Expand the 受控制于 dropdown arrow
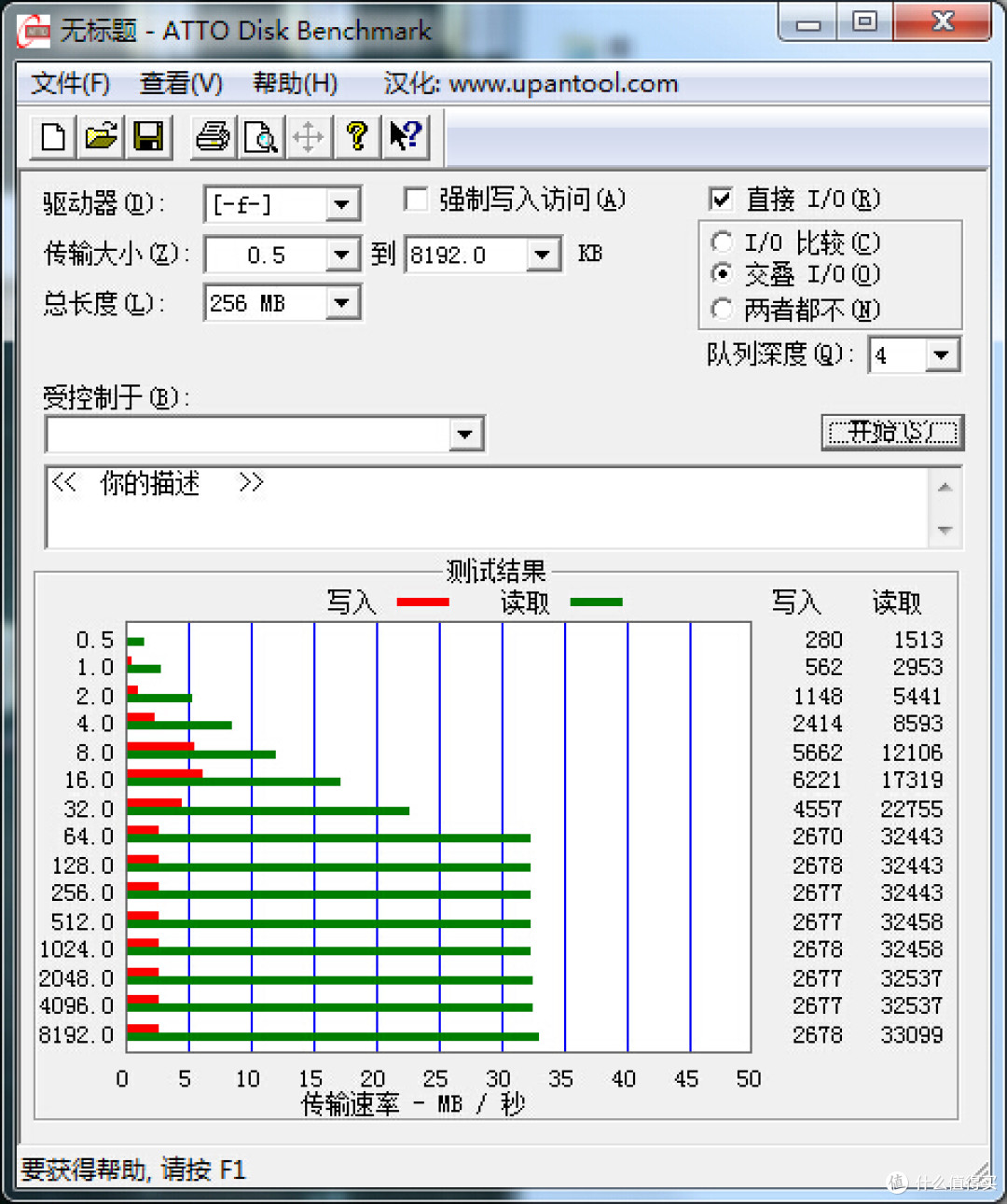This screenshot has height=1204, width=1007. [x=465, y=434]
